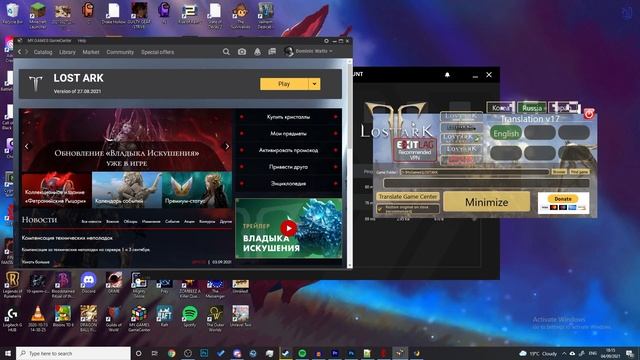Click the Windows Start button
The image size is (640, 360).
click(8, 353)
